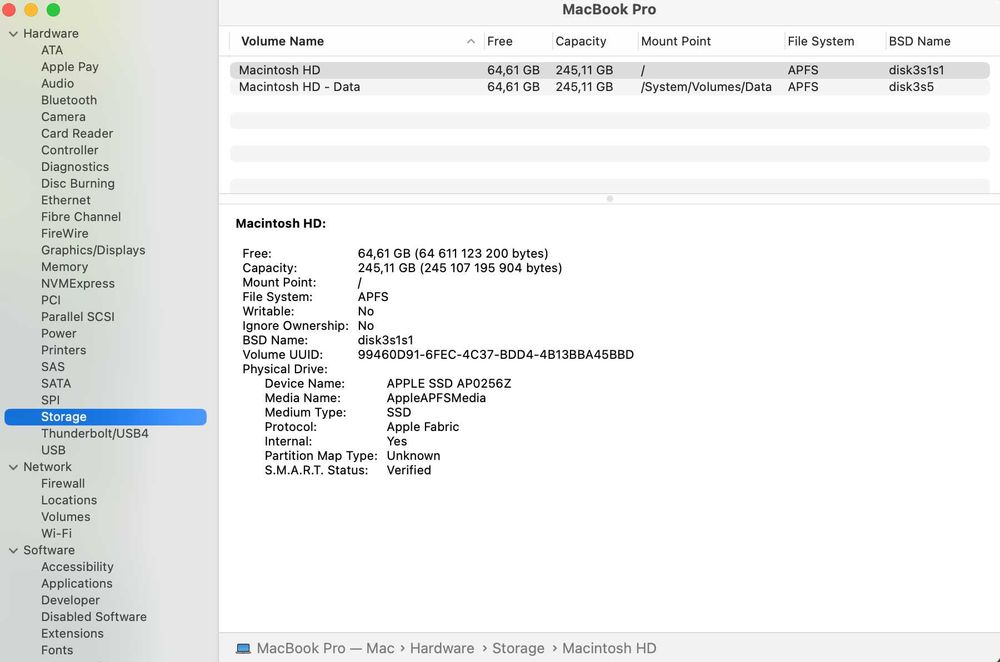Viewport: 1000px width, 662px height.
Task: Select ATA in the sidebar
Action: coord(52,50)
